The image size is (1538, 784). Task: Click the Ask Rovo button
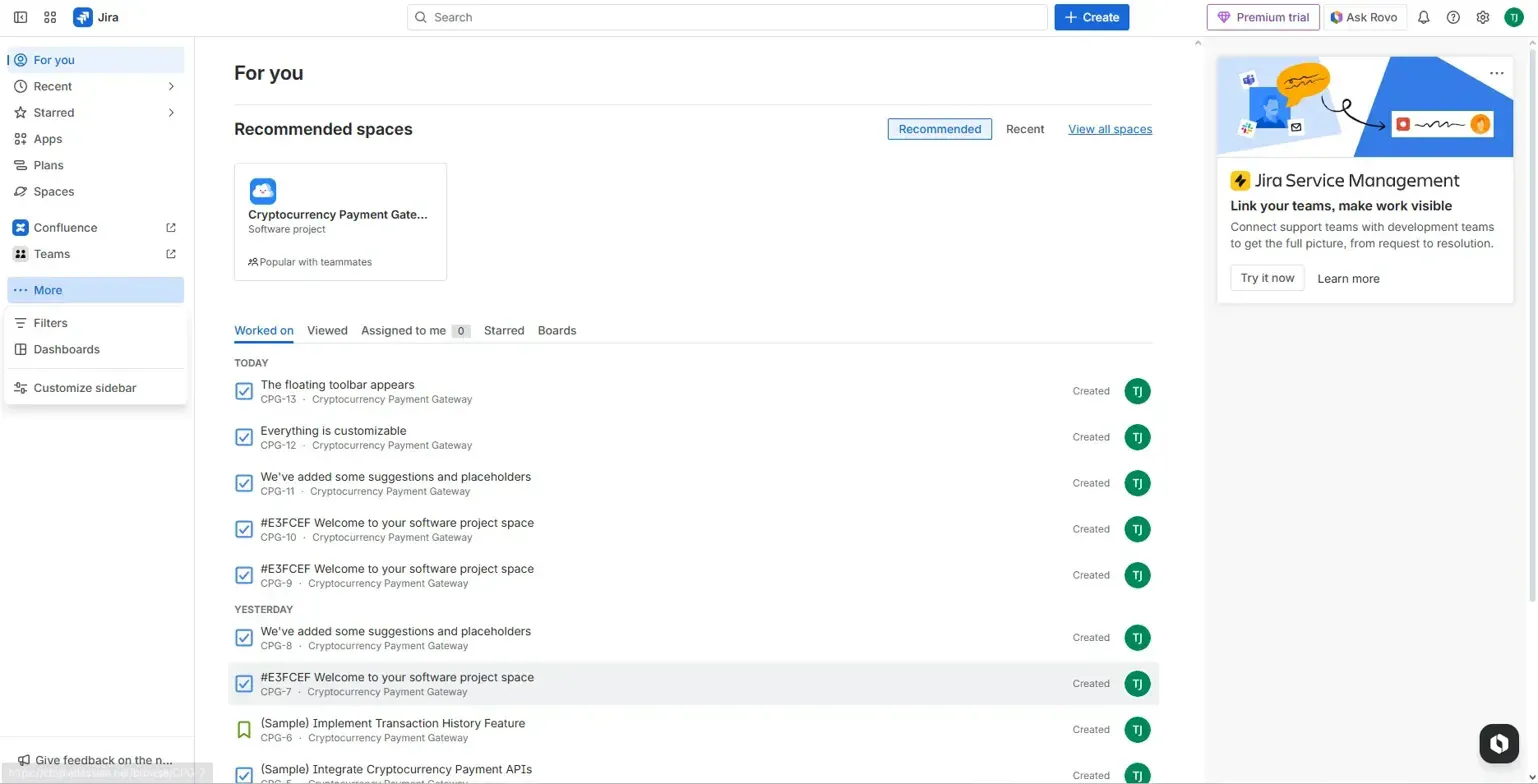point(1364,17)
